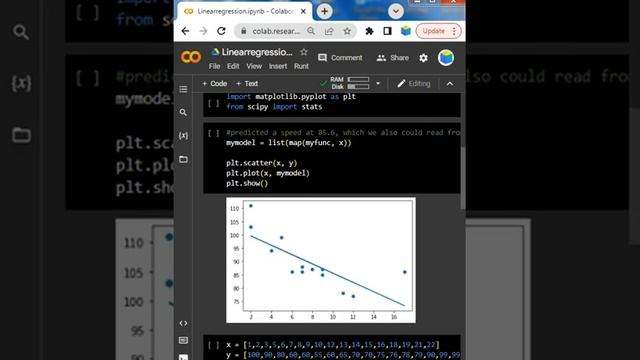The image size is (640, 360).
Task: Click the notebook title Linearregressio...
Action: tap(257, 52)
